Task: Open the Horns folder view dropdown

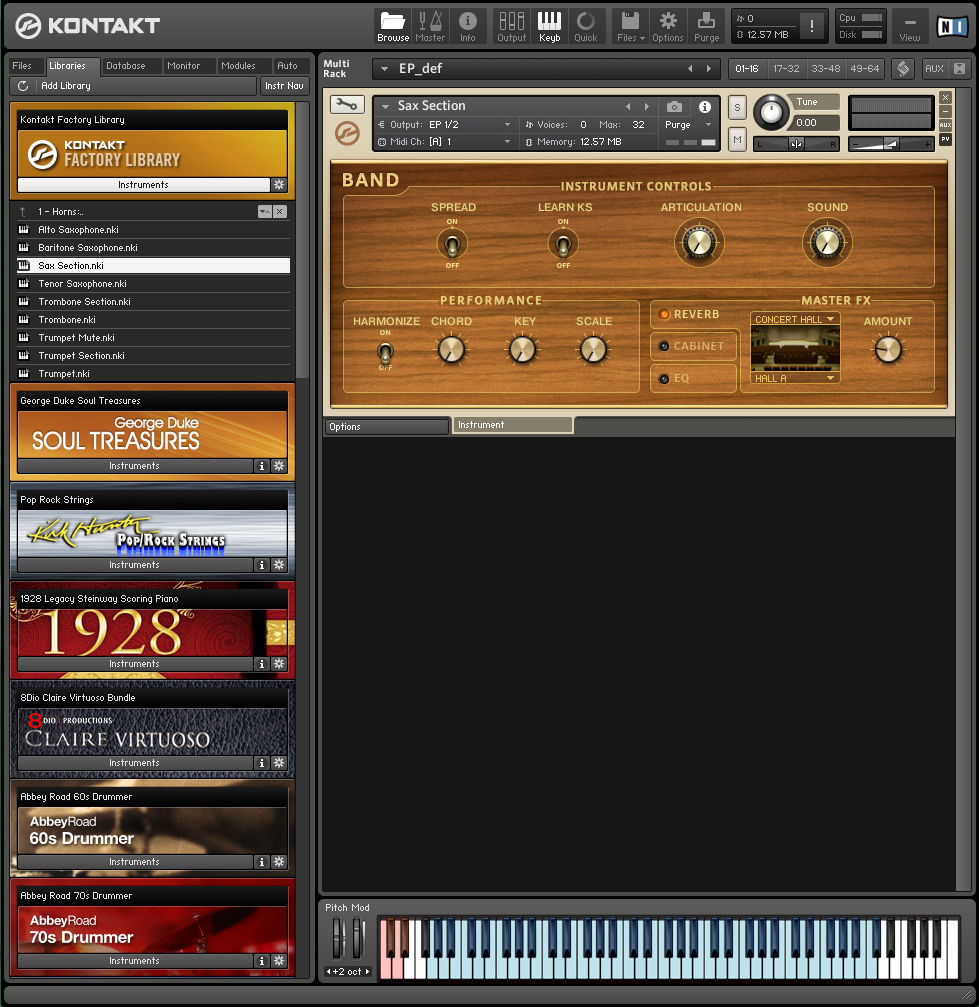Action: coord(264,211)
